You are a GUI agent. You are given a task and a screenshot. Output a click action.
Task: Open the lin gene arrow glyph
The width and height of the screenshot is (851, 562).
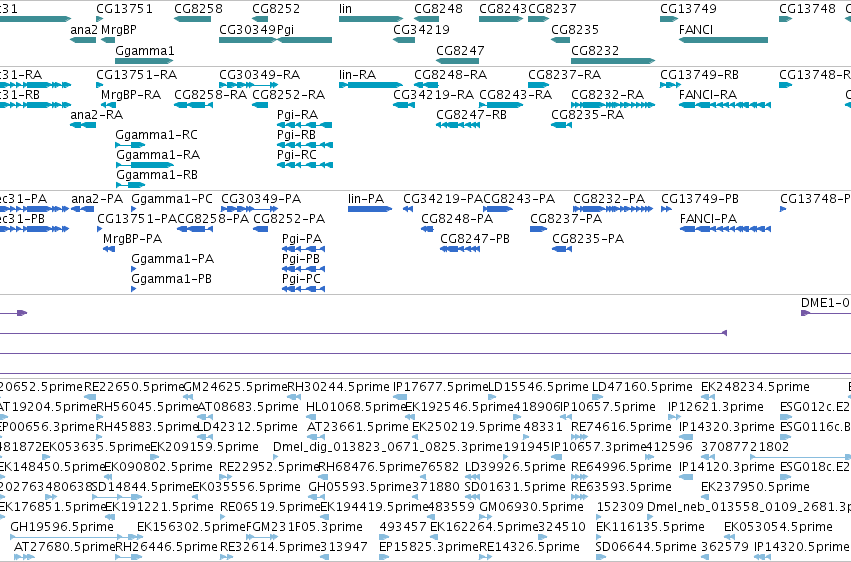(371, 19)
